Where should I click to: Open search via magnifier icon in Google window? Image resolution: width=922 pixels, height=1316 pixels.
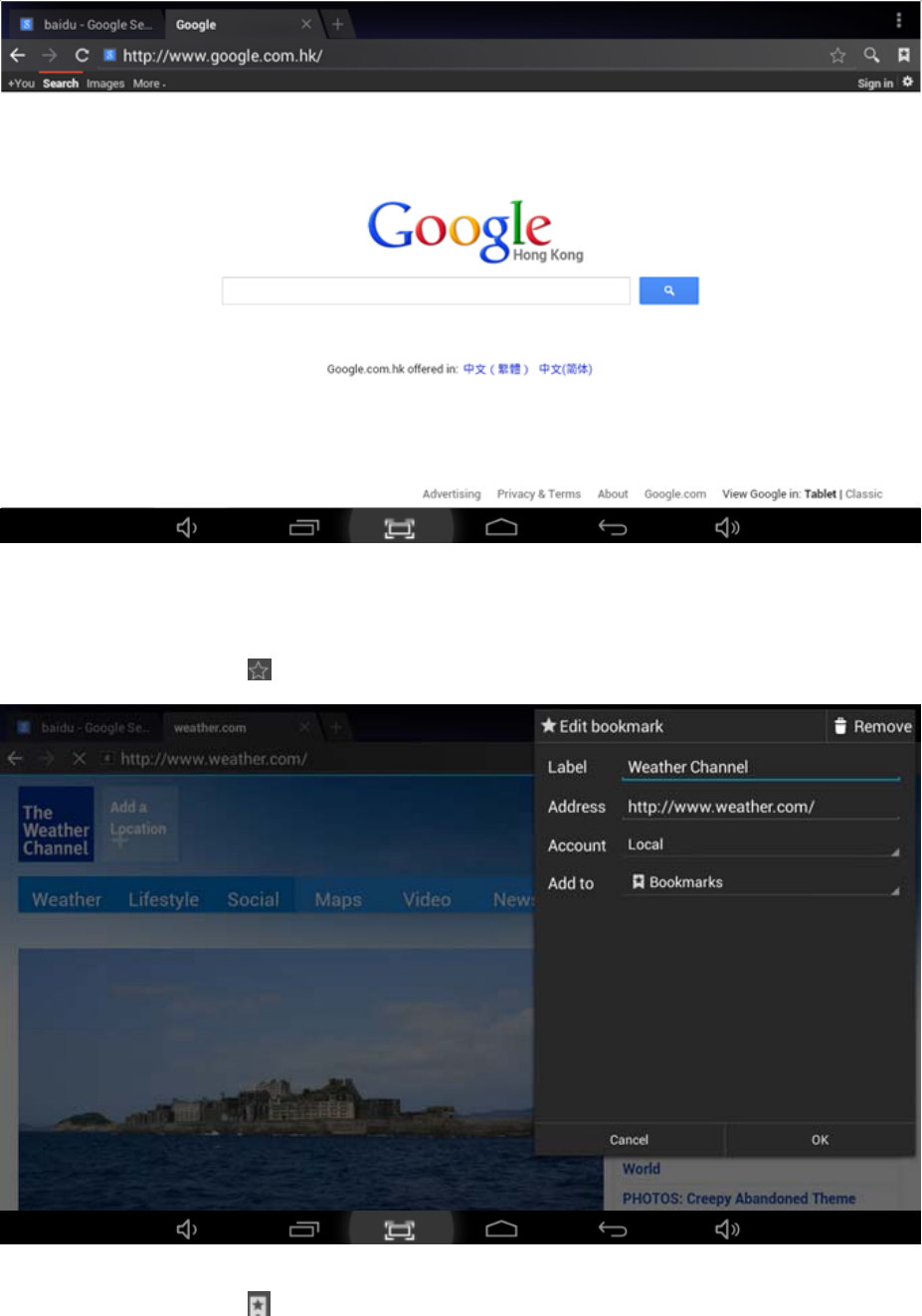tap(871, 55)
